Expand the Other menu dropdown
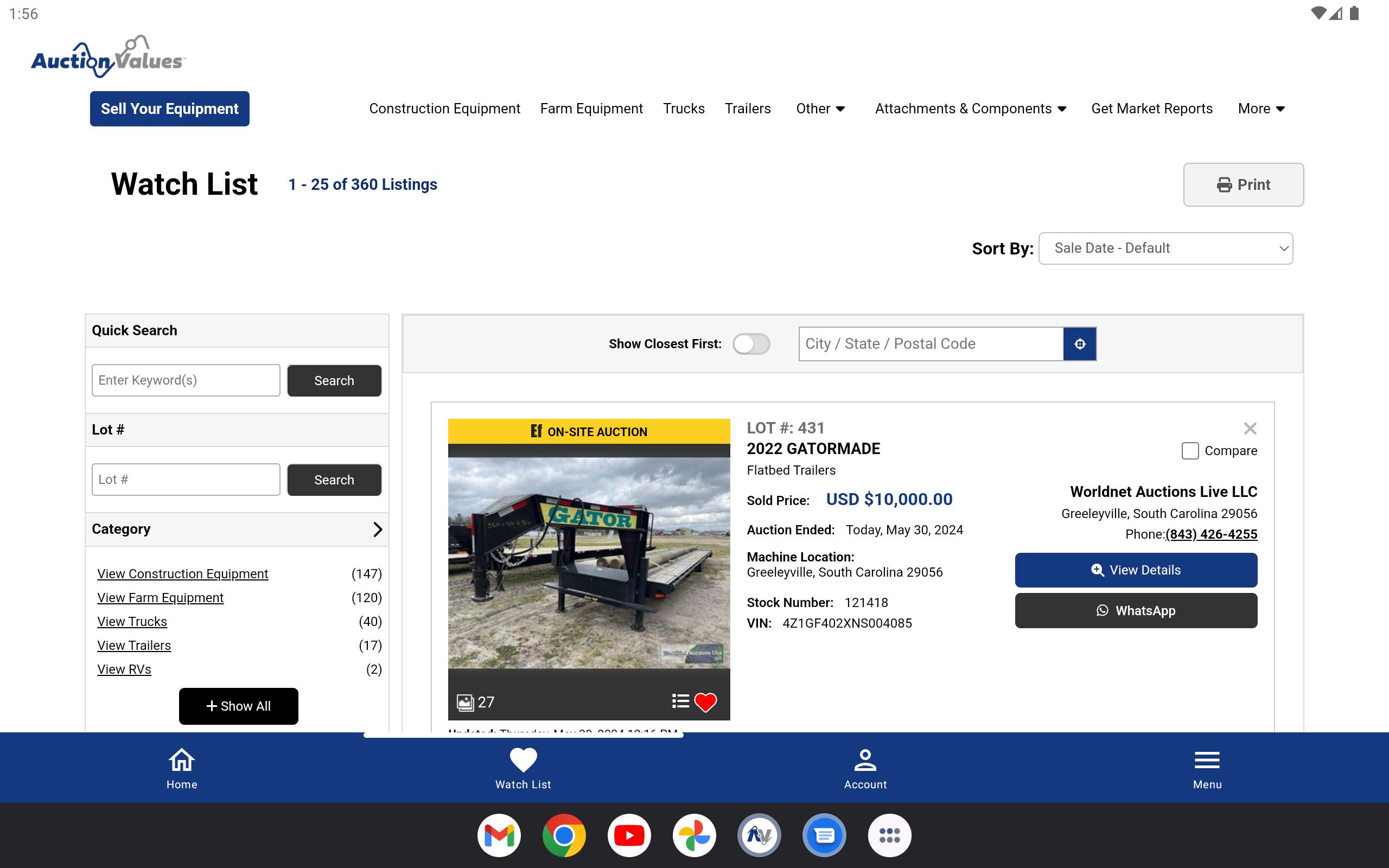 point(820,108)
